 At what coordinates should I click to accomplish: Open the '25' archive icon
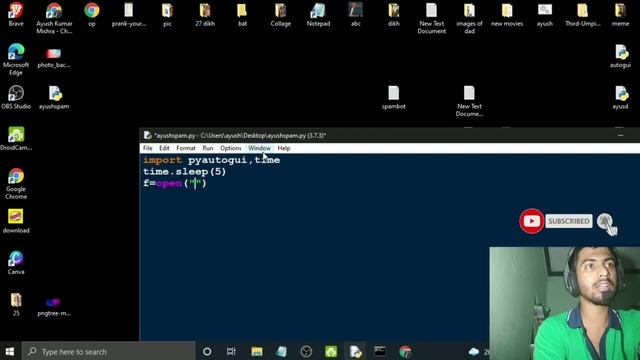(x=16, y=304)
